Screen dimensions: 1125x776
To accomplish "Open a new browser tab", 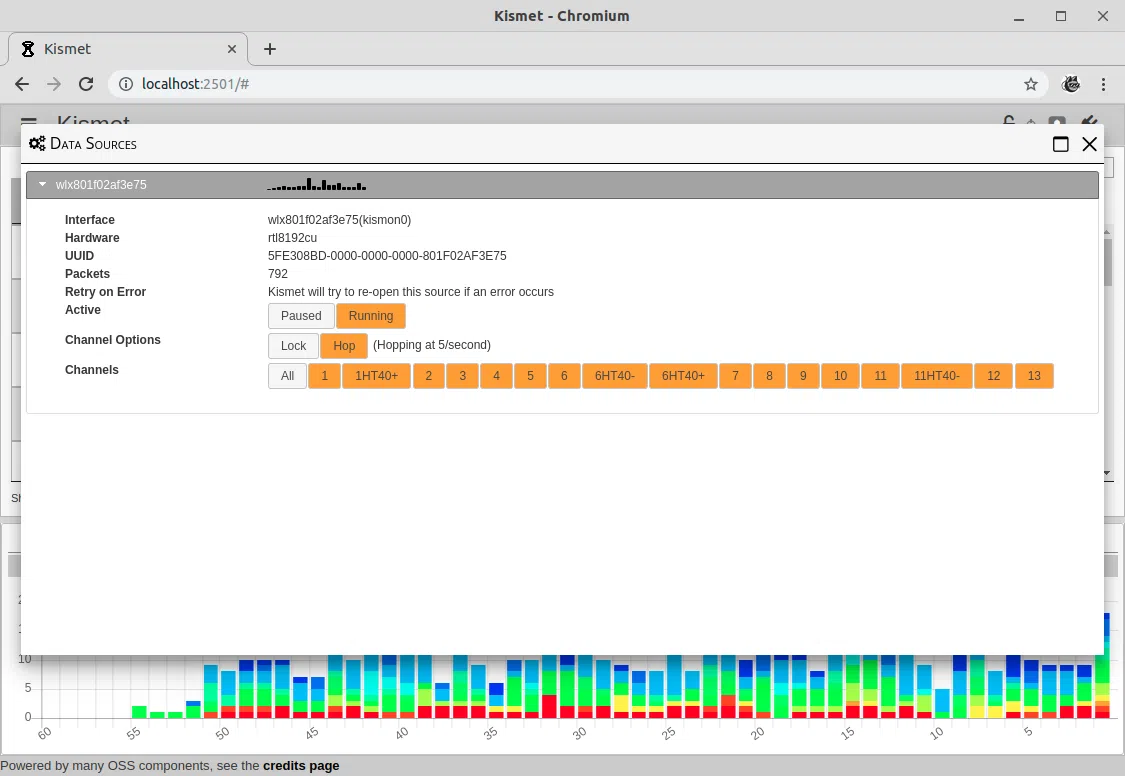I will pos(270,49).
